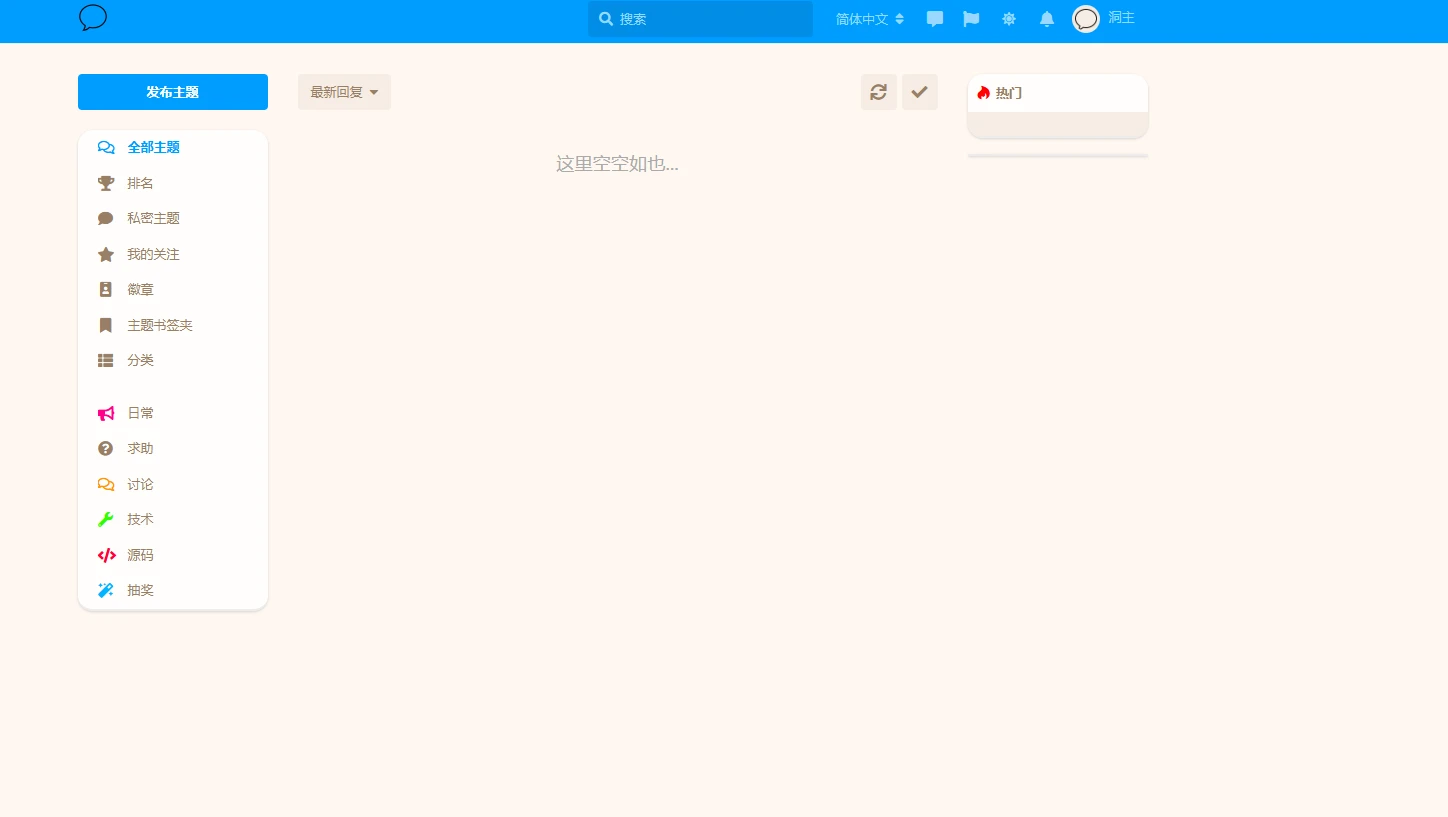Open the chat messages icon in header
This screenshot has width=1448, height=817.
[x=935, y=19]
